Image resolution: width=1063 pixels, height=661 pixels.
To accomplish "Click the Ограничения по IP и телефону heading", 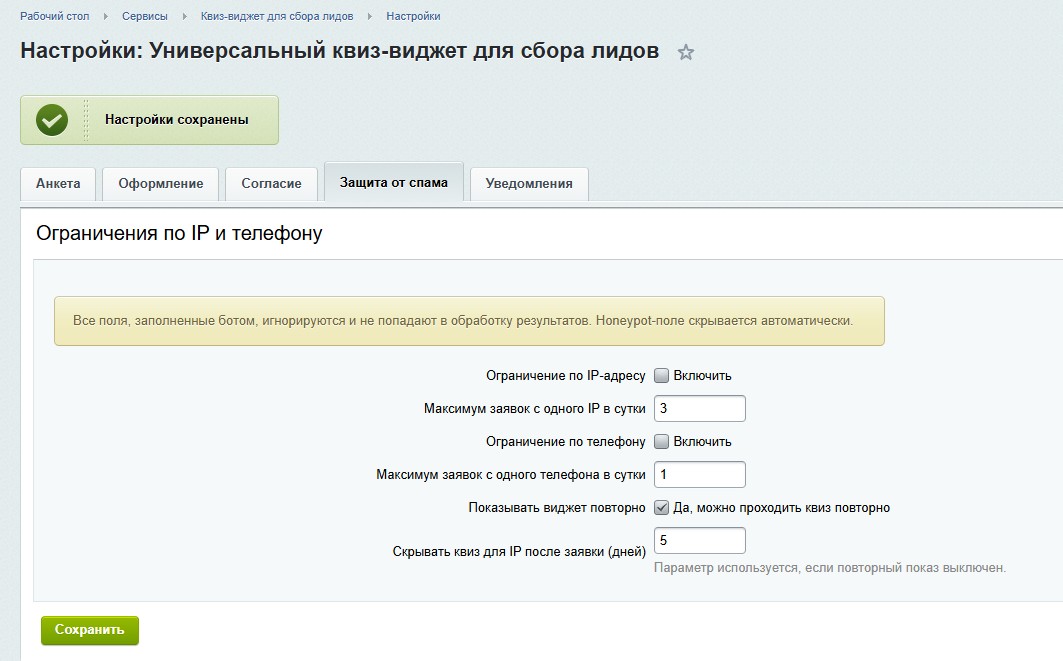I will click(x=179, y=233).
